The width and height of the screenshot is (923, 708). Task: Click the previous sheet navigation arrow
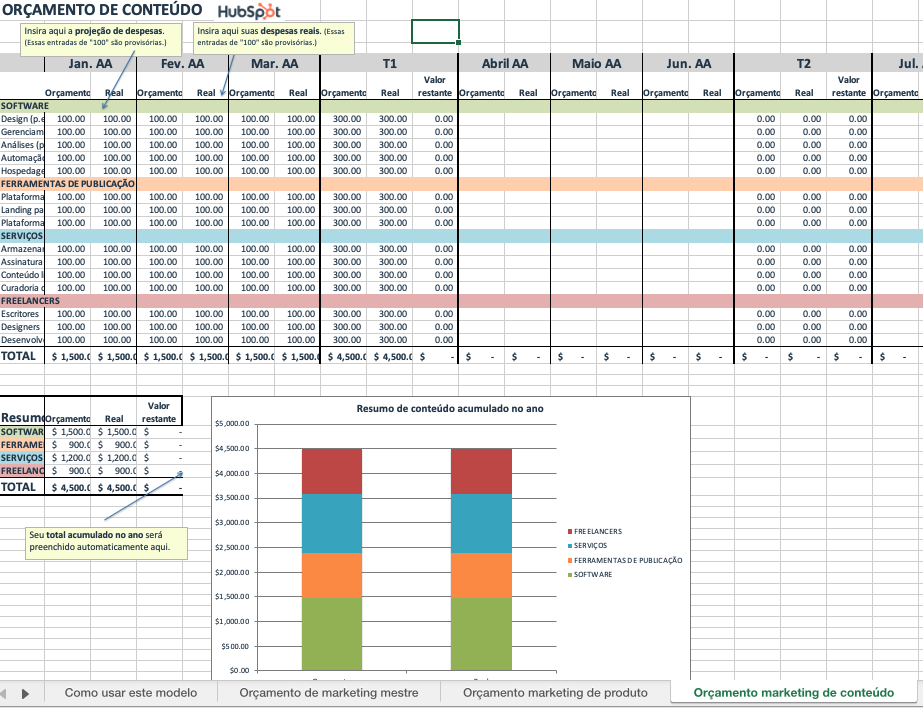tap(6, 693)
